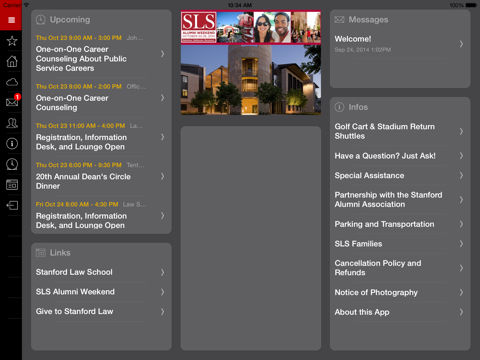Screen dimensions: 480x360
Task: Tap the star favorites icon in sidebar
Action: (x=12, y=41)
